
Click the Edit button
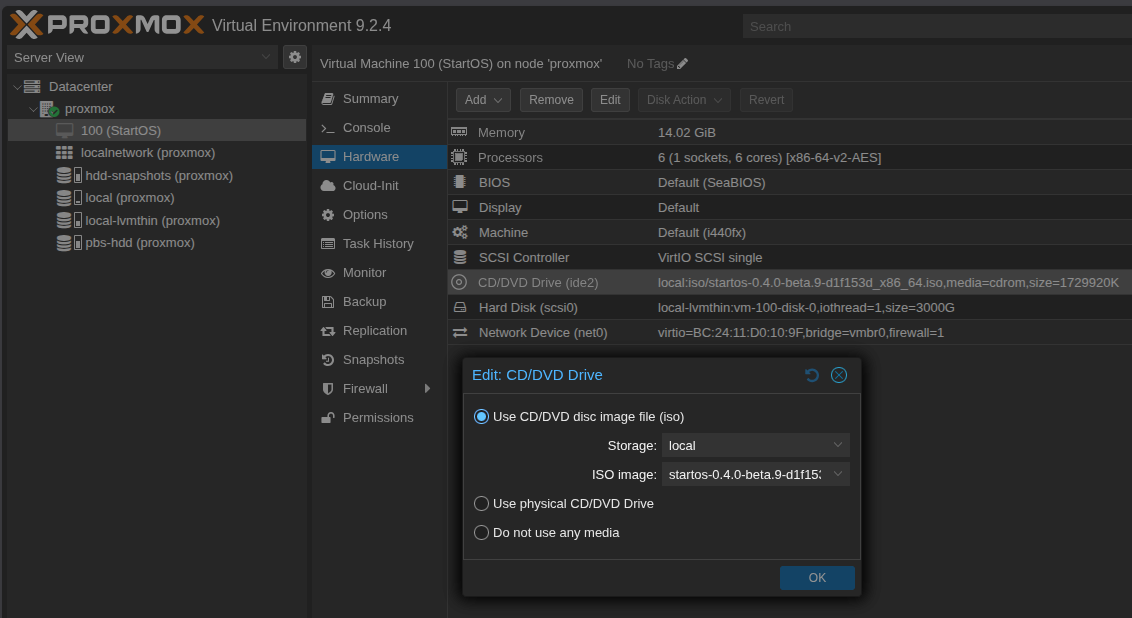[x=610, y=100]
